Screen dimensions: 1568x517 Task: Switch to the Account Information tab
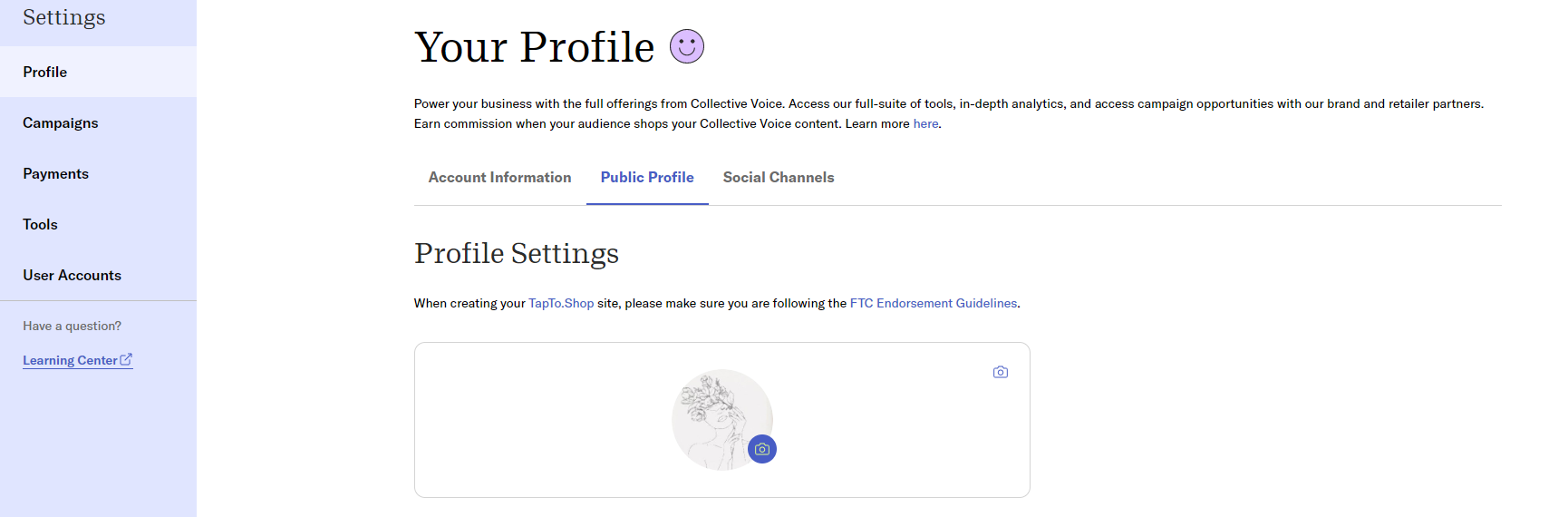coord(499,178)
